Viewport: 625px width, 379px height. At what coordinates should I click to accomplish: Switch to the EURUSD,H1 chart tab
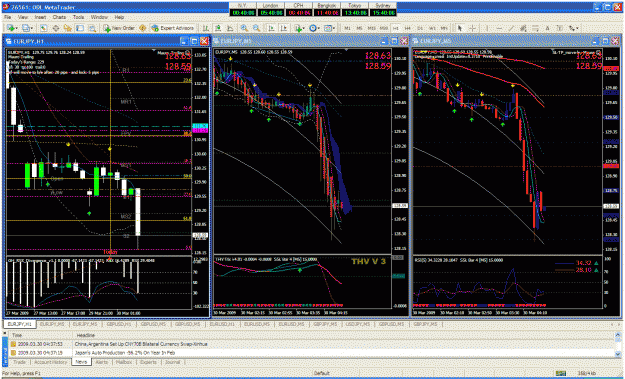(x=222, y=324)
